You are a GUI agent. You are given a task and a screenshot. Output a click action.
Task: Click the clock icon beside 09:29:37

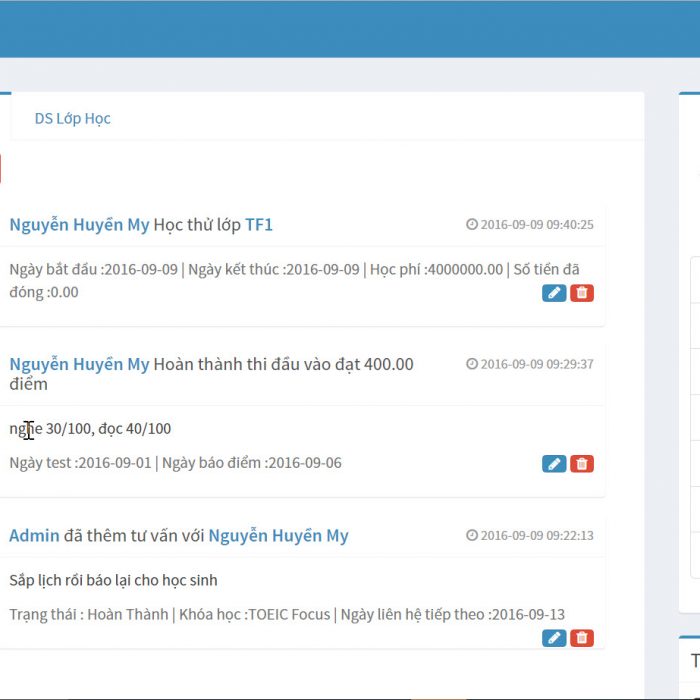coord(472,364)
